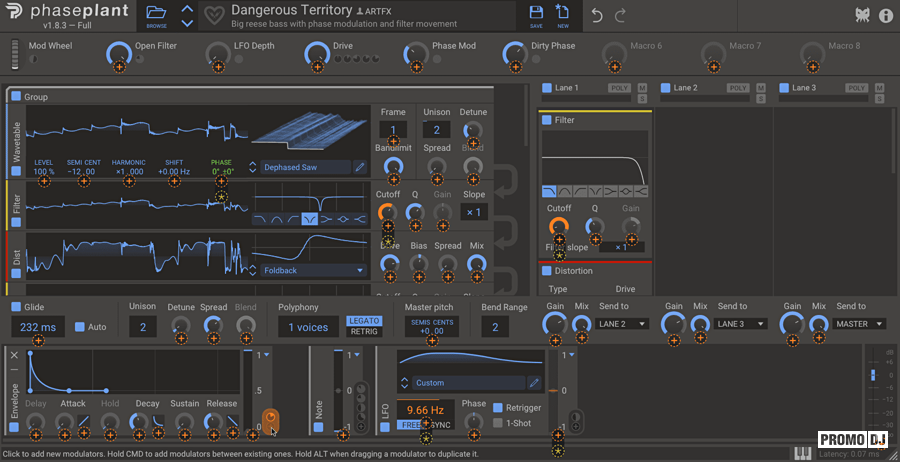
Task: Click the Lane 1 POLY button
Action: 619,88
